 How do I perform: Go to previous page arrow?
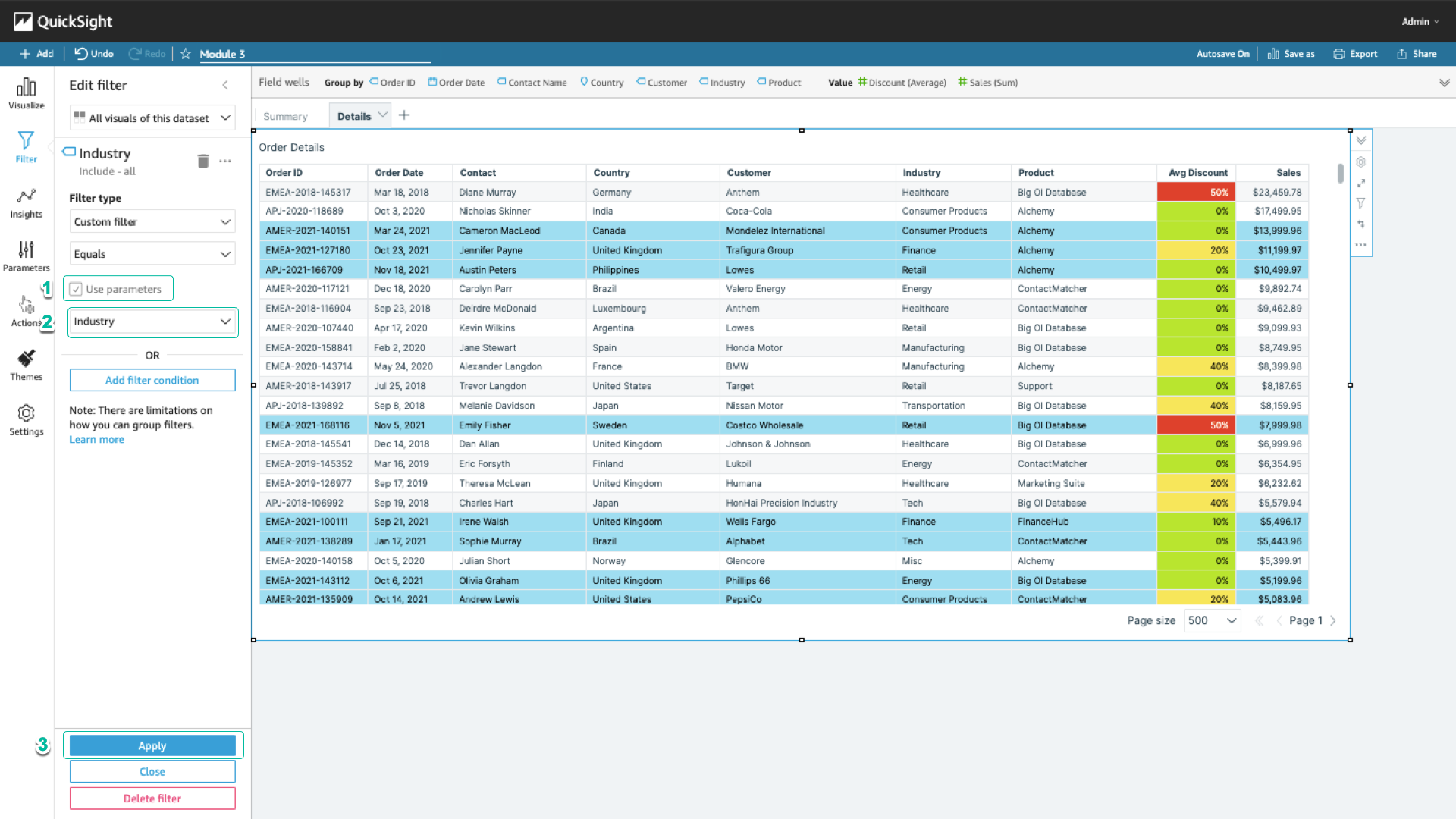tap(1279, 620)
